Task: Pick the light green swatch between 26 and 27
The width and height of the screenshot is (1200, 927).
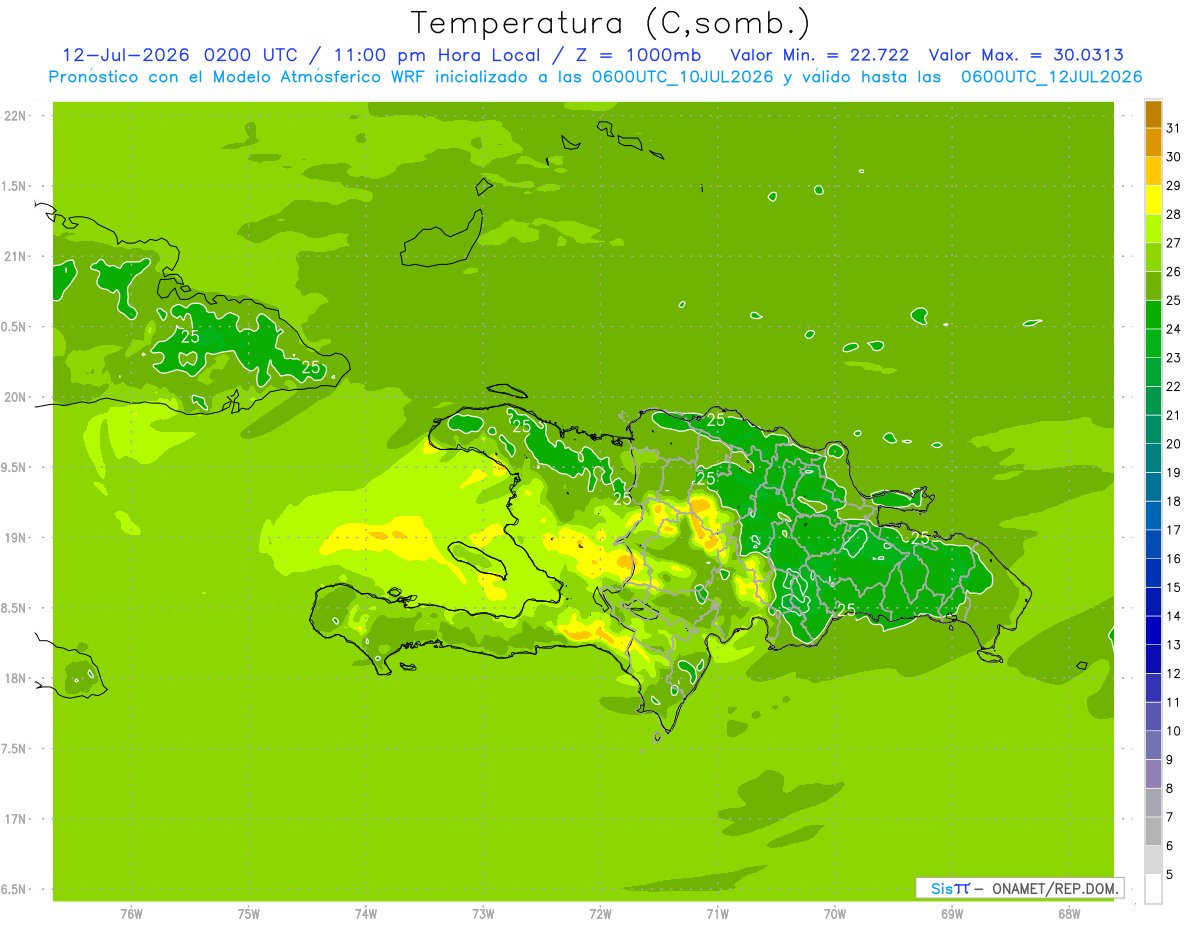Action: point(1153,258)
